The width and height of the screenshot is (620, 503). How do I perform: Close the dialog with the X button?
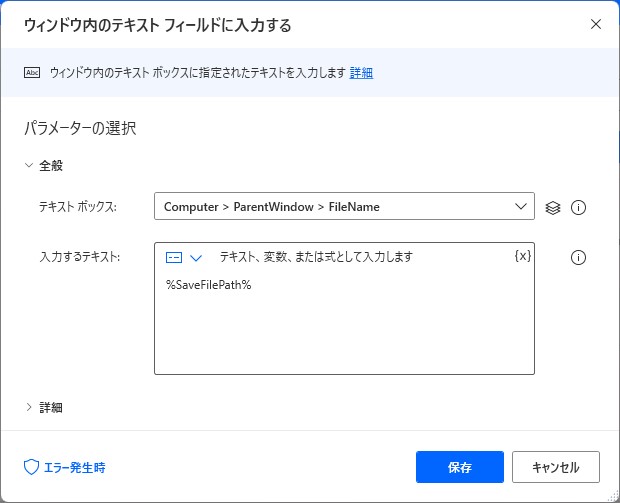595,24
